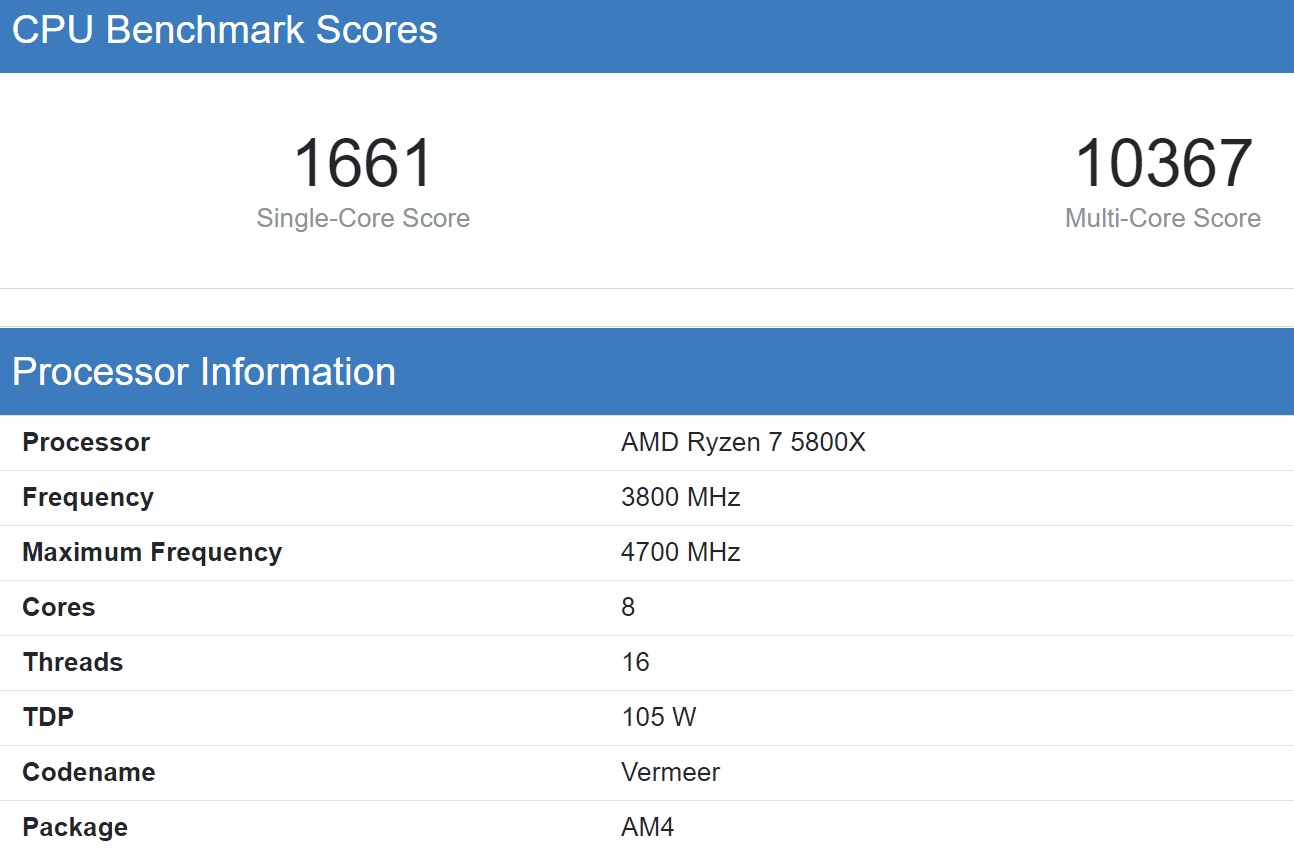Select the cores value 8
This screenshot has height=851, width=1294.
628,607
